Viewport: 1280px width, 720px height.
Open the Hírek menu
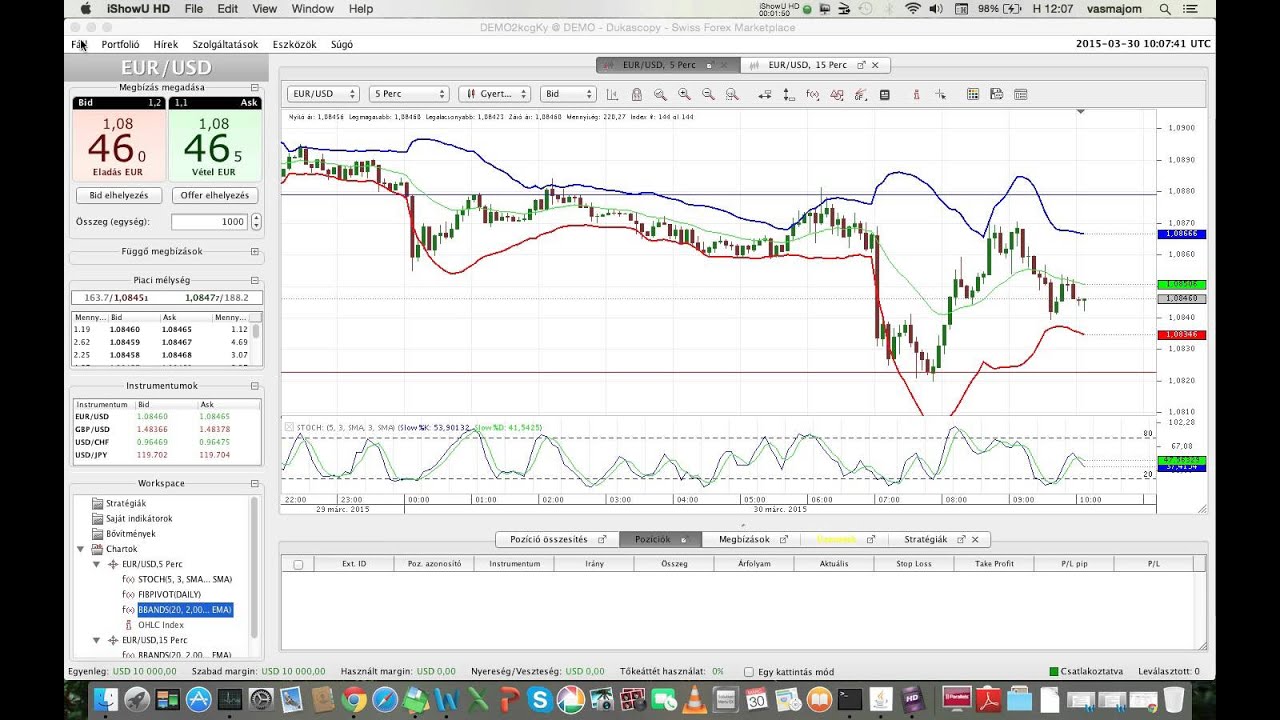click(166, 44)
